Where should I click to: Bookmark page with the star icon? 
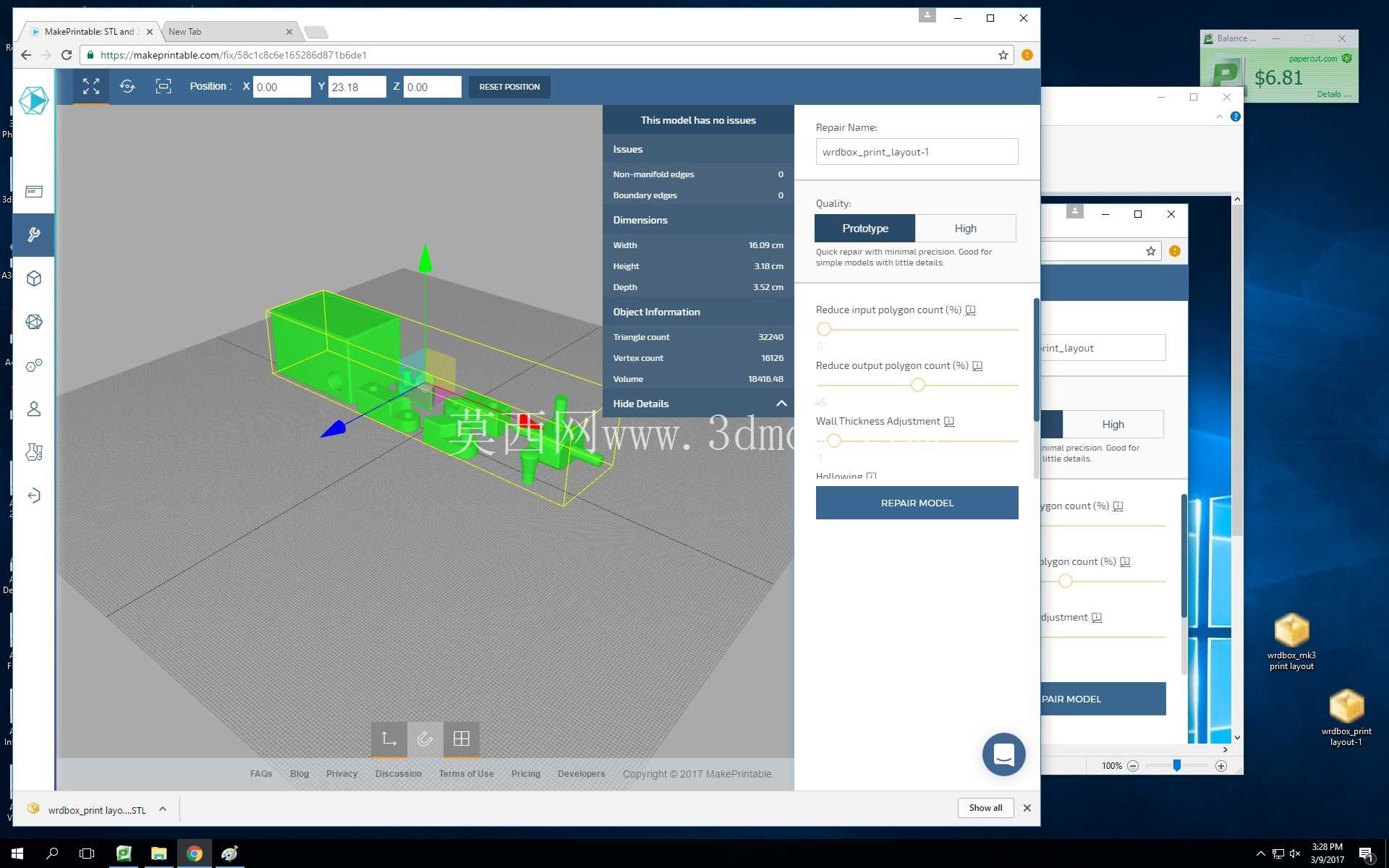1003,55
